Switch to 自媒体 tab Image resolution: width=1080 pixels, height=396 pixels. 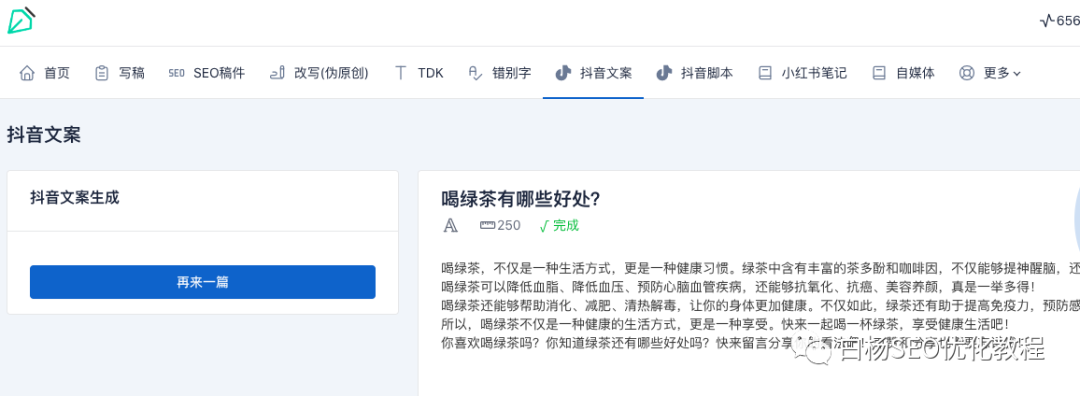coord(904,73)
